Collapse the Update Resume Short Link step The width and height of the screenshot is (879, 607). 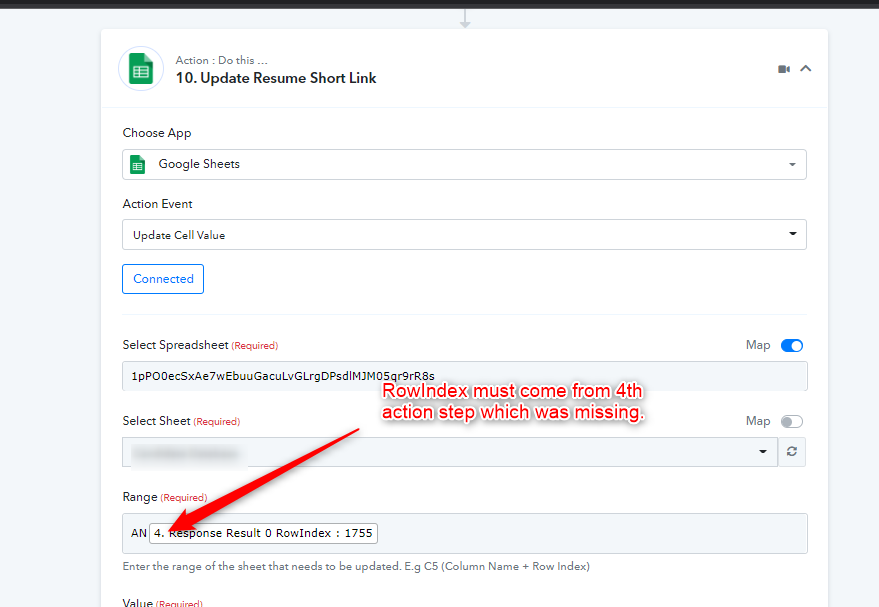click(x=806, y=69)
